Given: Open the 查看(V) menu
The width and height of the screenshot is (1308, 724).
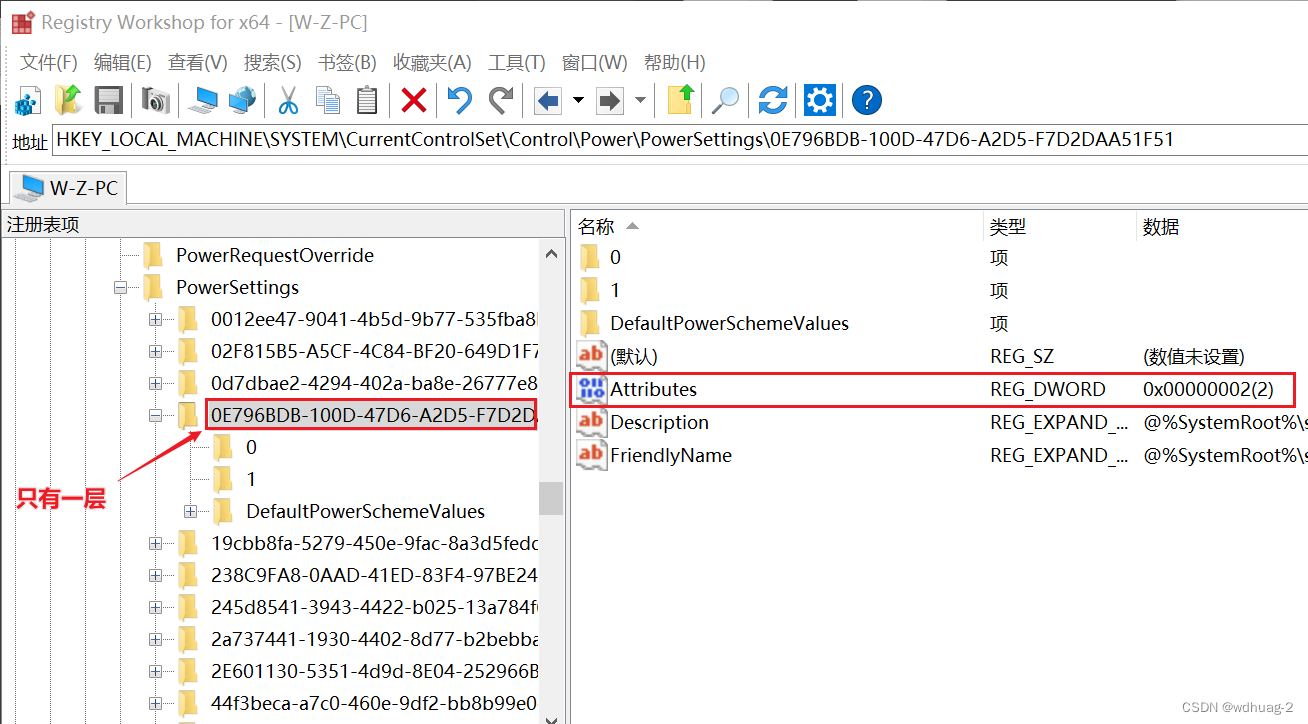Looking at the screenshot, I should point(197,62).
